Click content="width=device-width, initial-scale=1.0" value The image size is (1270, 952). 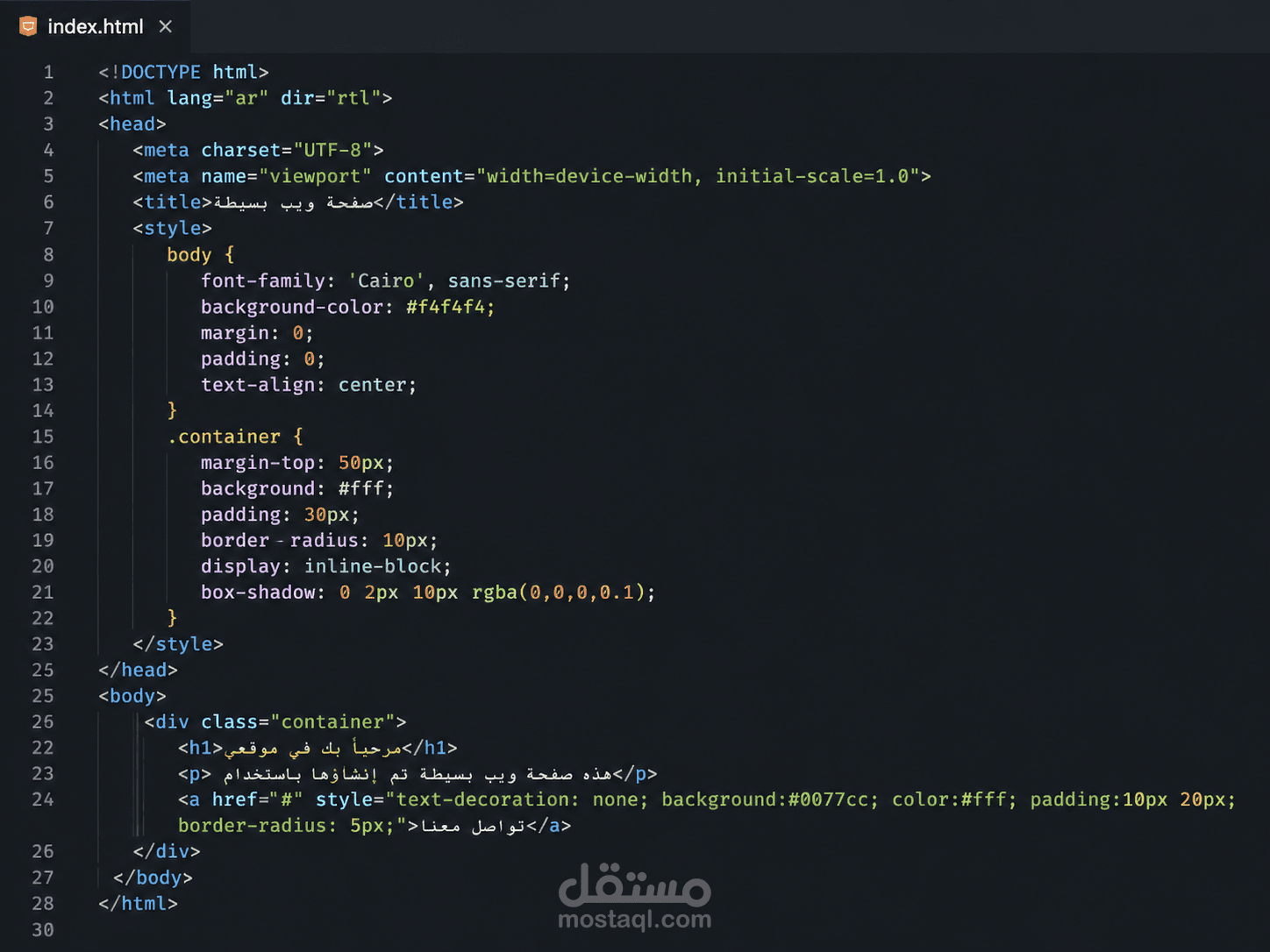652,176
